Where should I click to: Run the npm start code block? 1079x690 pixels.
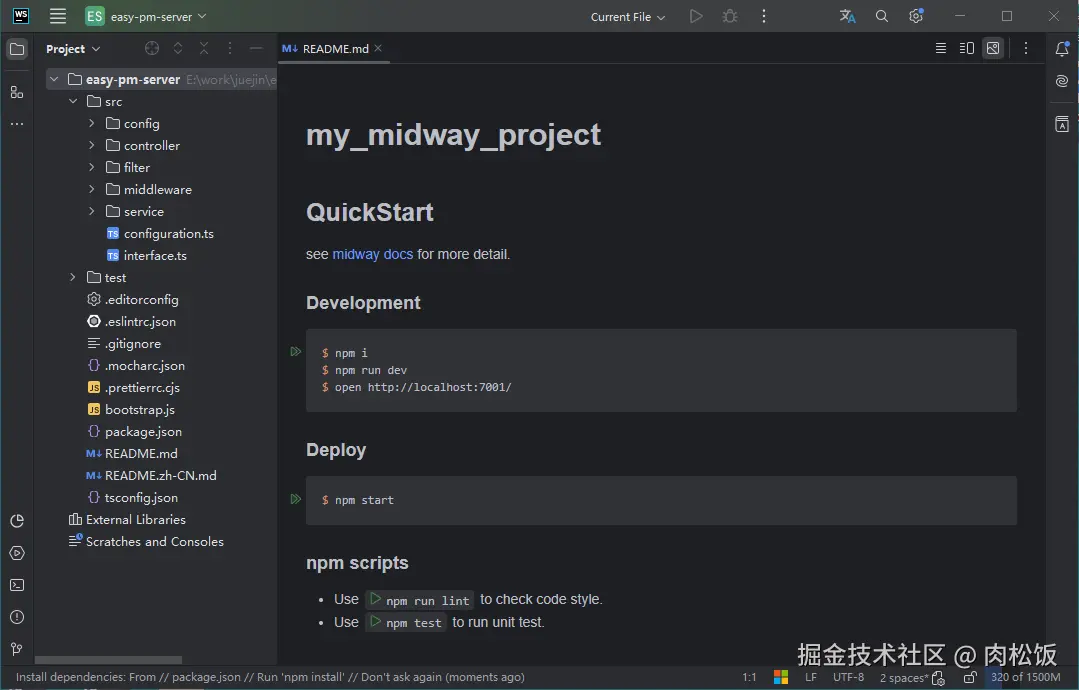click(295, 499)
